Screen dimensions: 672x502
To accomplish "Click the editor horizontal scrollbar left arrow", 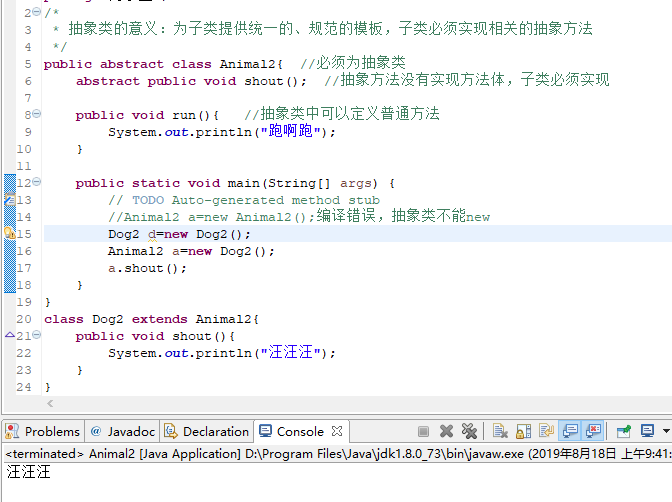I will click(x=50, y=403).
